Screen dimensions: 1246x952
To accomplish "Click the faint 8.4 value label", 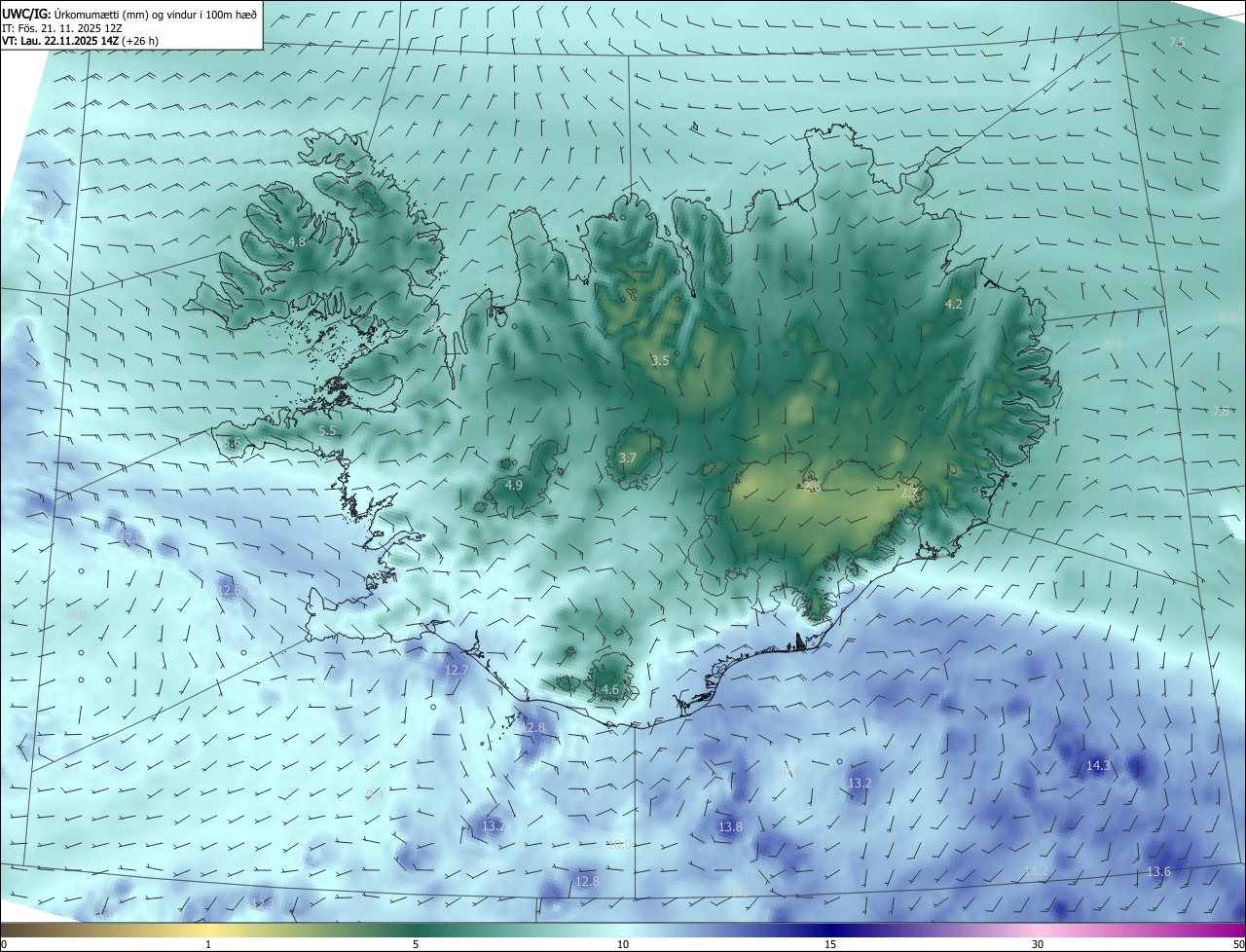I will (x=1113, y=344).
